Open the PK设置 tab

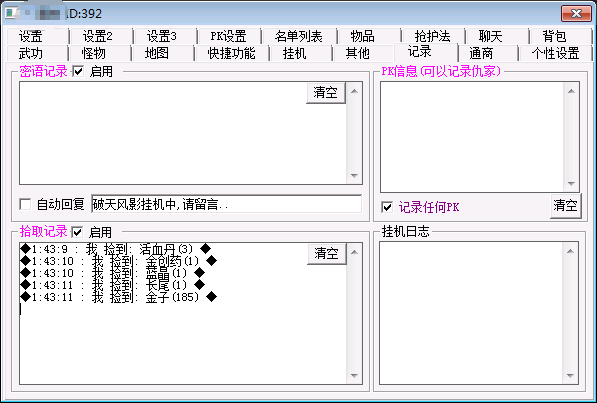pyautogui.click(x=228, y=36)
